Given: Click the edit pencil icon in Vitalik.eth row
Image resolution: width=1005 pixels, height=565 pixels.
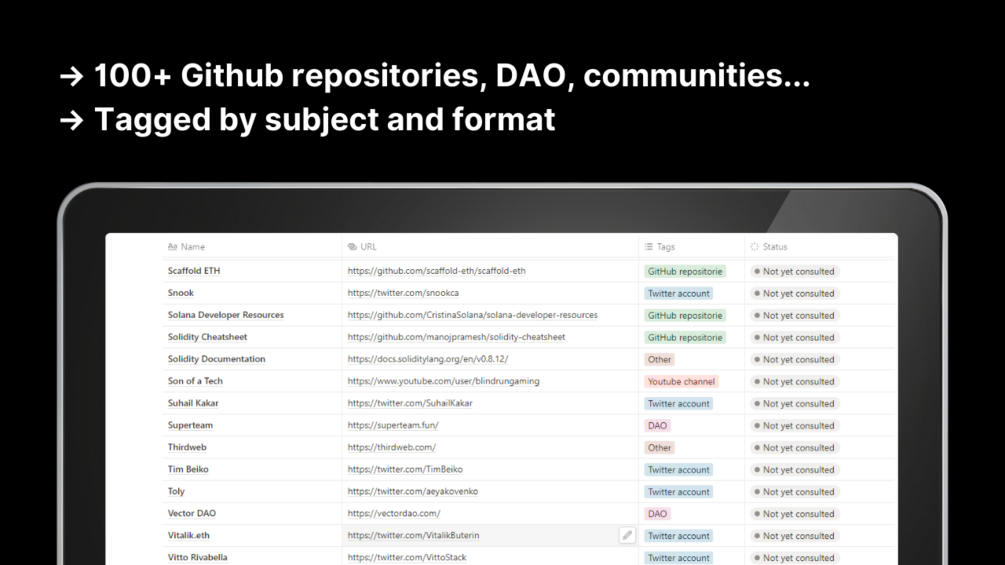Looking at the screenshot, I should click(x=627, y=535).
